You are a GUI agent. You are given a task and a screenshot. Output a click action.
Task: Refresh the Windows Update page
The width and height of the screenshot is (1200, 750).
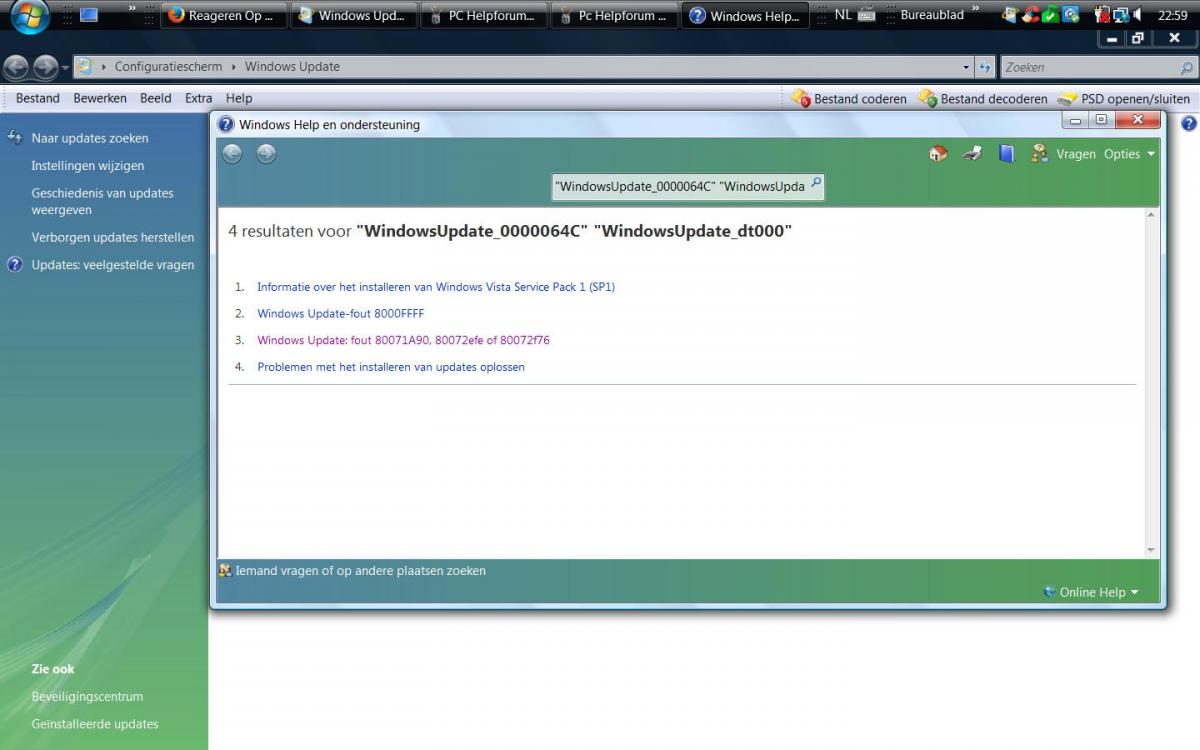tap(985, 67)
